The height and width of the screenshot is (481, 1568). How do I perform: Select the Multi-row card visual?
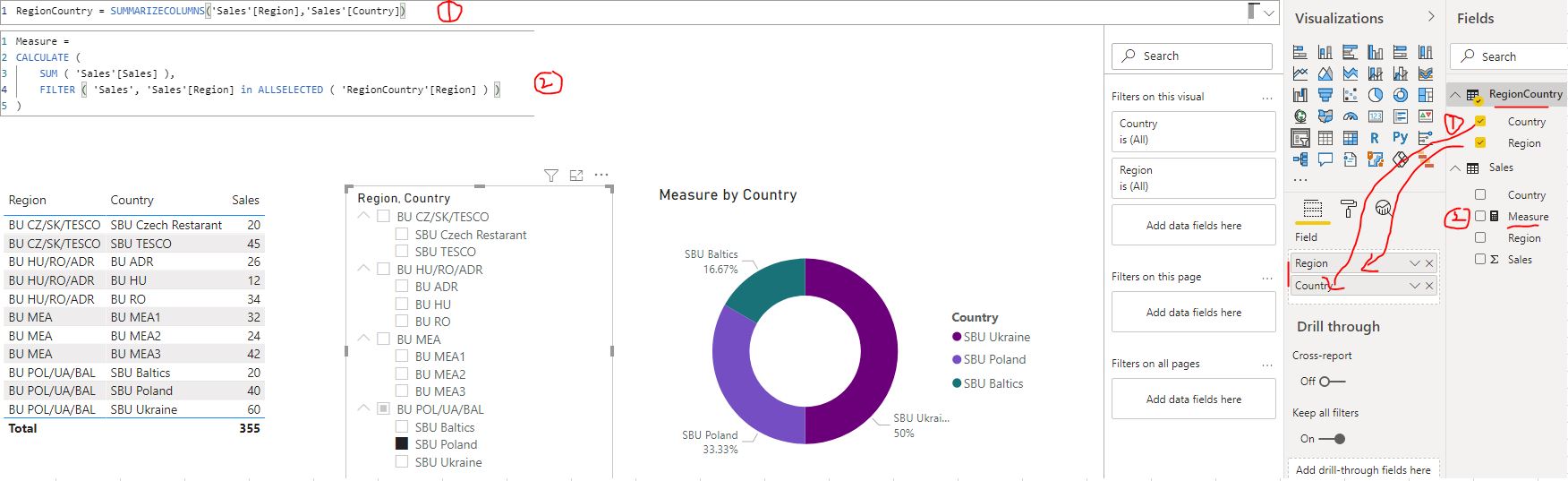(x=1401, y=116)
